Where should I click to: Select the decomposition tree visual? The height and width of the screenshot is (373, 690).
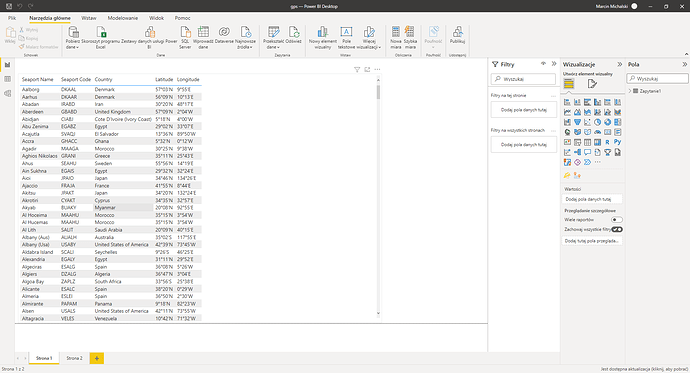pos(577,152)
